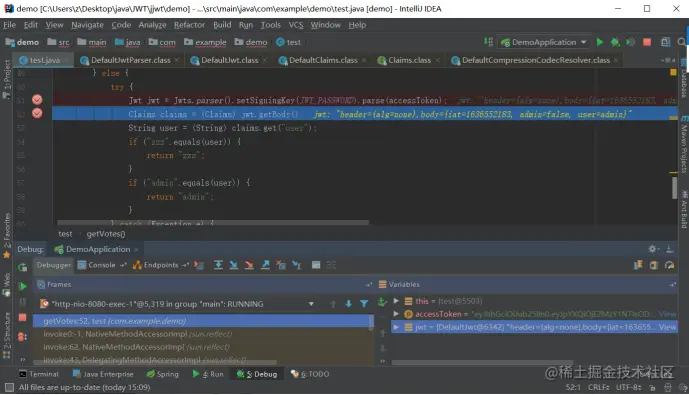
Task: Select frame invoke0:-1, NativeMethodAccessorImpl
Action: pos(203,334)
